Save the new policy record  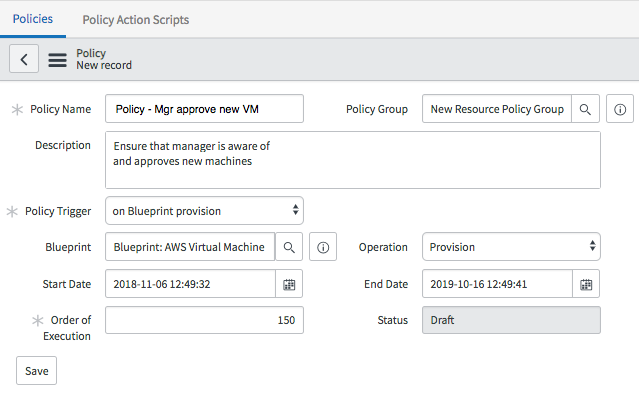pos(36,371)
